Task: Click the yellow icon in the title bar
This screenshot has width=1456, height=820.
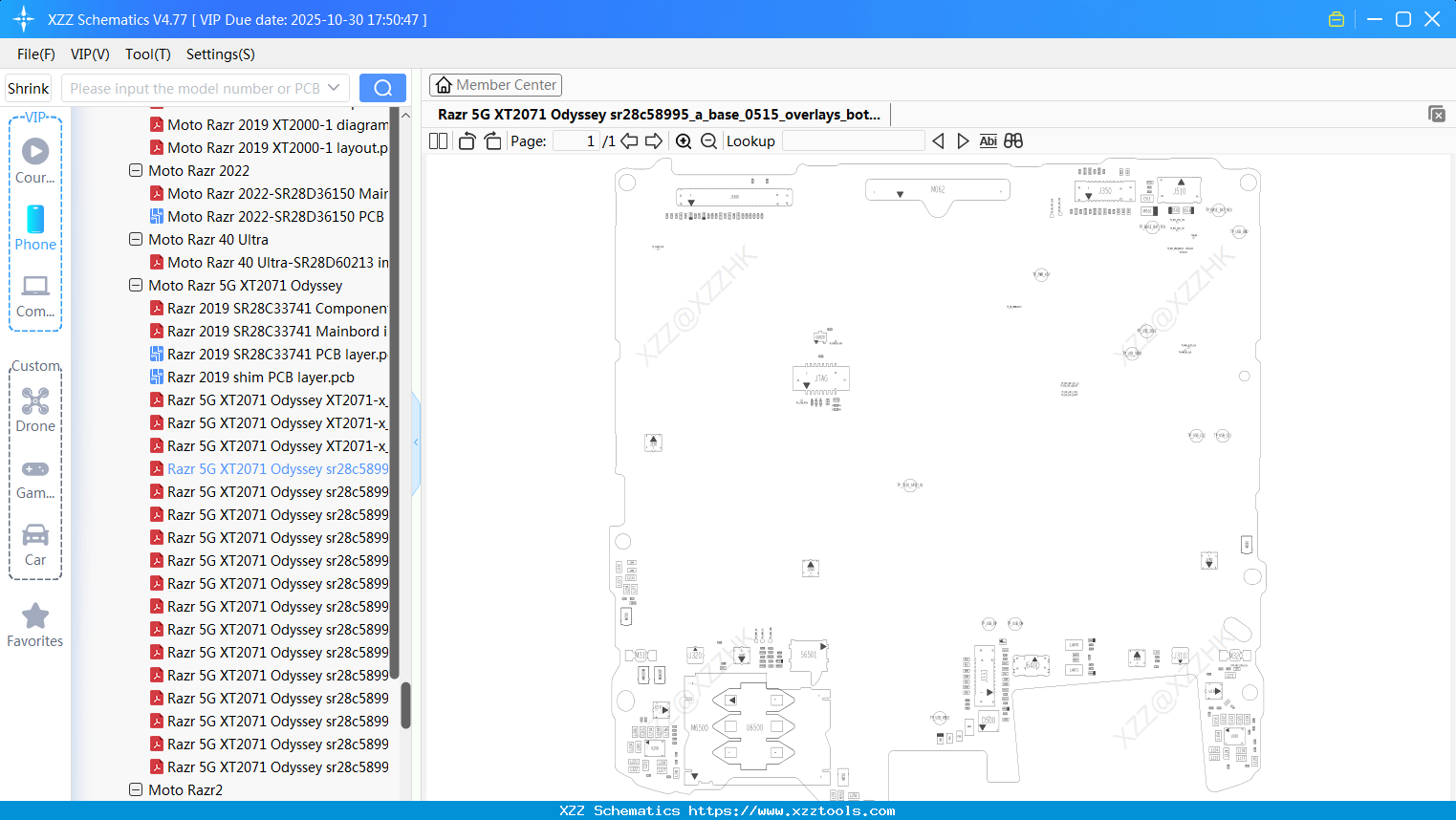Action: point(1336,19)
